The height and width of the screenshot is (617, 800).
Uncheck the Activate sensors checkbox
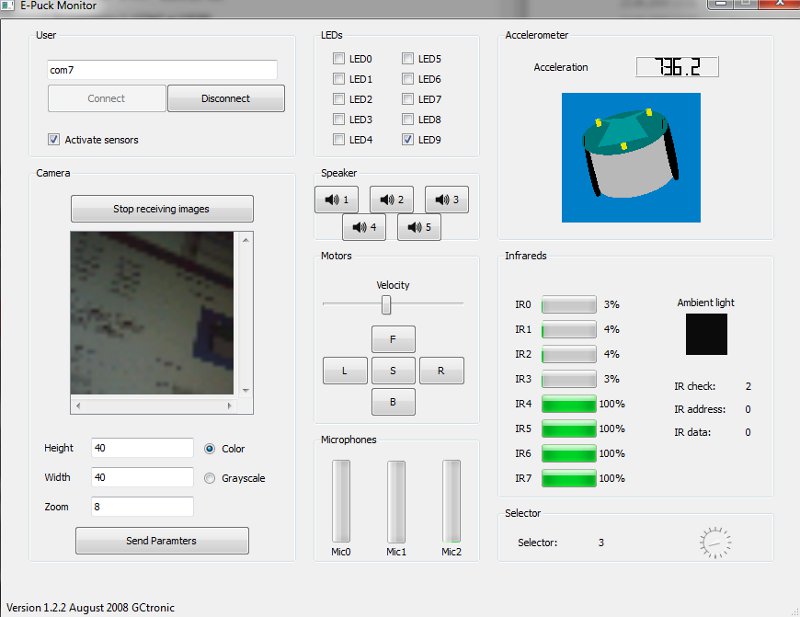pyautogui.click(x=54, y=140)
